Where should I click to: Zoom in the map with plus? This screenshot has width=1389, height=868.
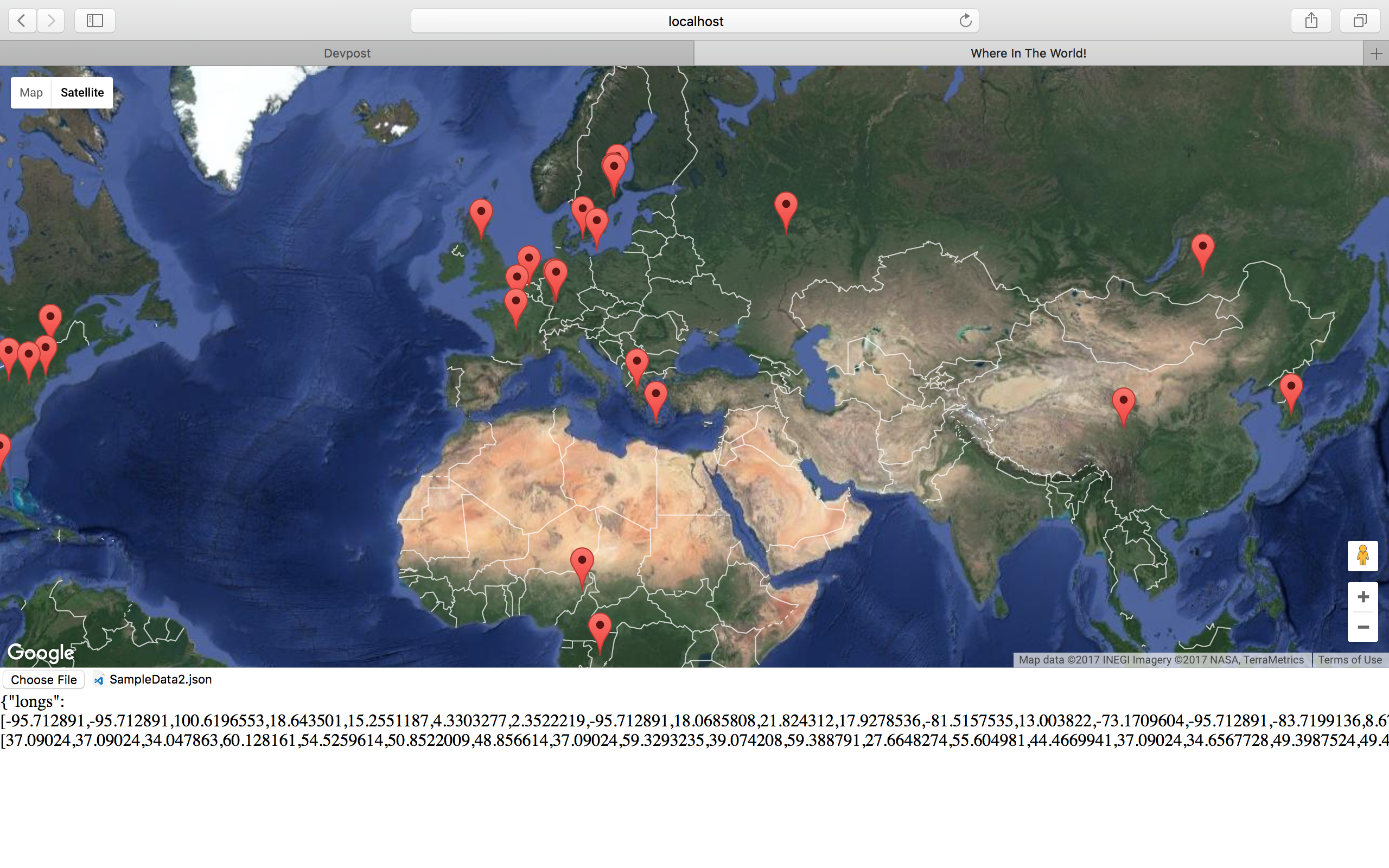(1362, 597)
